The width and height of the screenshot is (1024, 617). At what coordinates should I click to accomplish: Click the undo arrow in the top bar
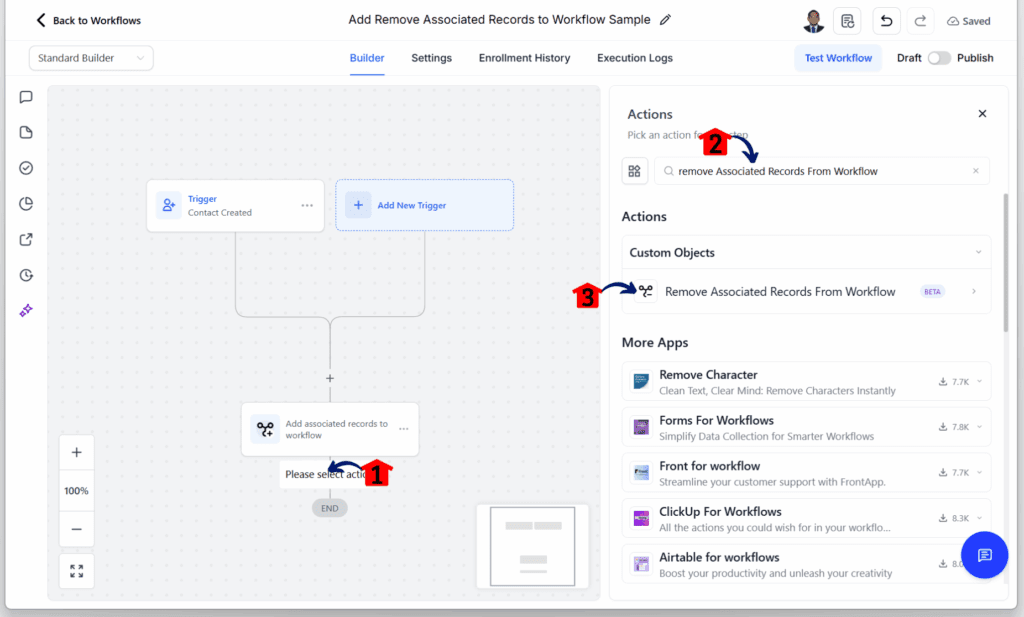pyautogui.click(x=886, y=20)
